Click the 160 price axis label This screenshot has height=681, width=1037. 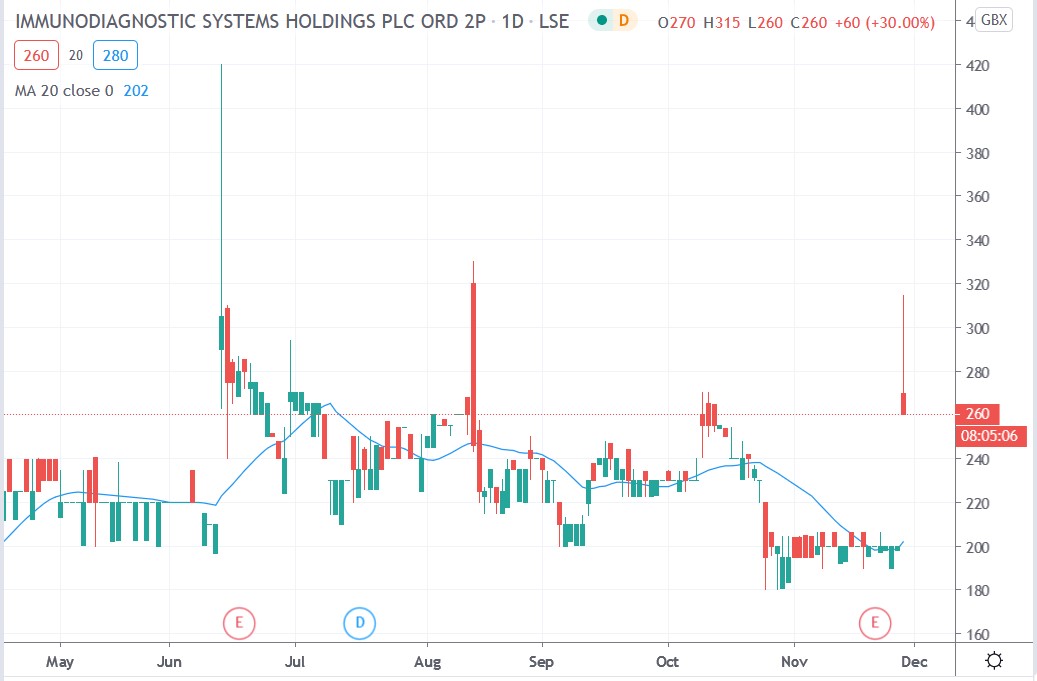[x=977, y=635]
